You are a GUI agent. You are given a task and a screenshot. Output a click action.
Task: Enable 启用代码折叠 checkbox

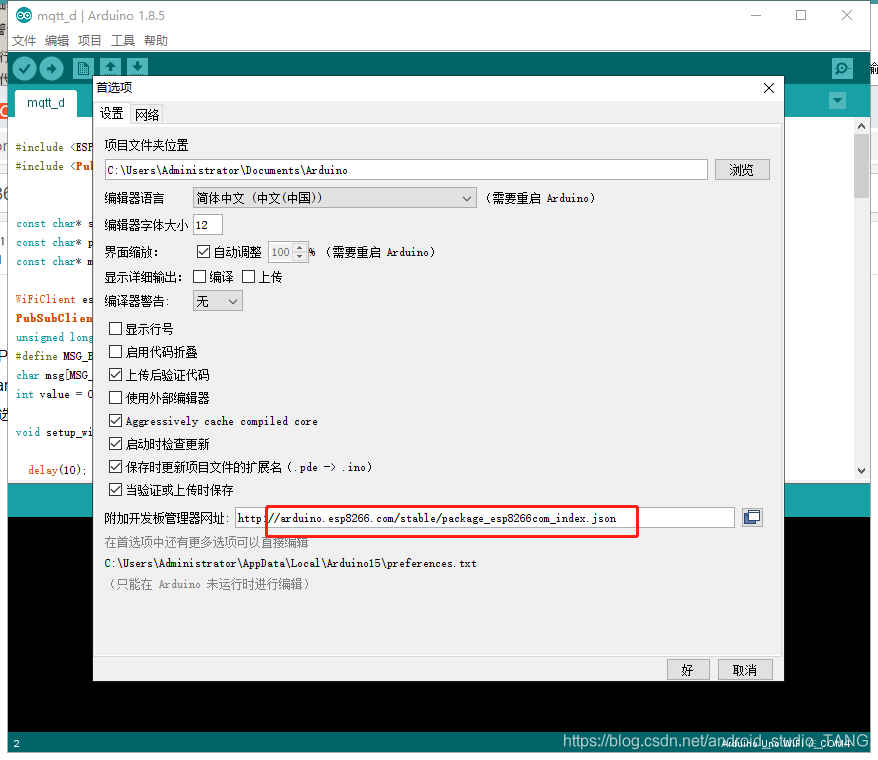click(x=115, y=352)
